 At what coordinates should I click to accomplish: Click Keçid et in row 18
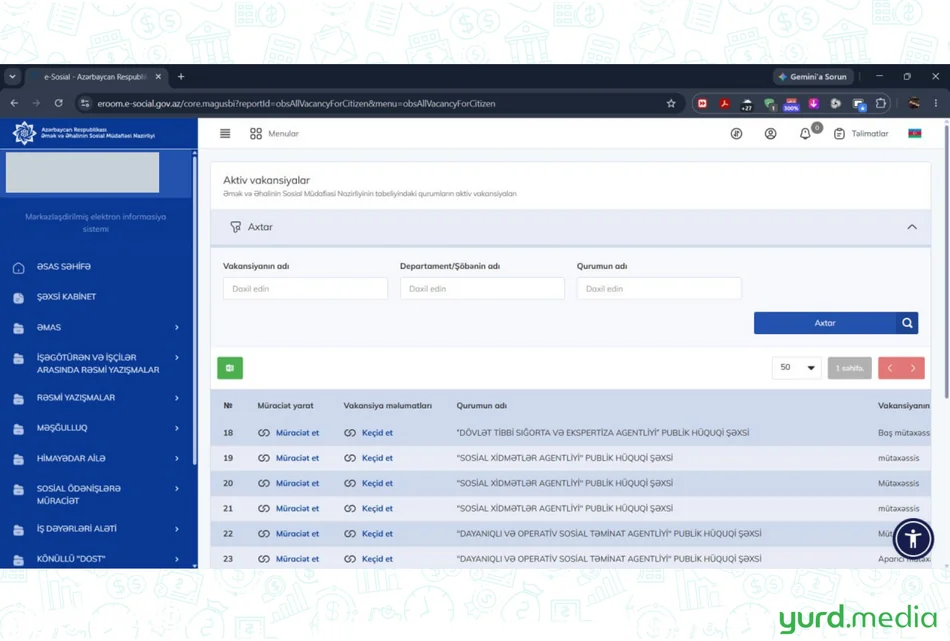click(x=368, y=433)
